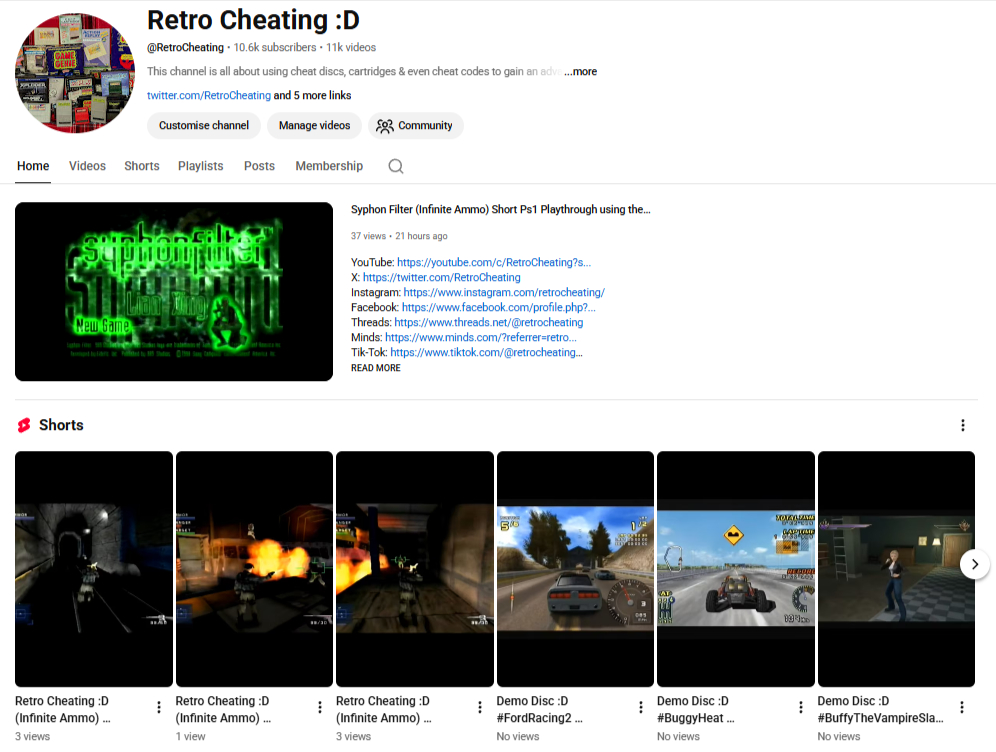This screenshot has width=996, height=752.
Task: Click the Customise channel button
Action: pyautogui.click(x=204, y=125)
